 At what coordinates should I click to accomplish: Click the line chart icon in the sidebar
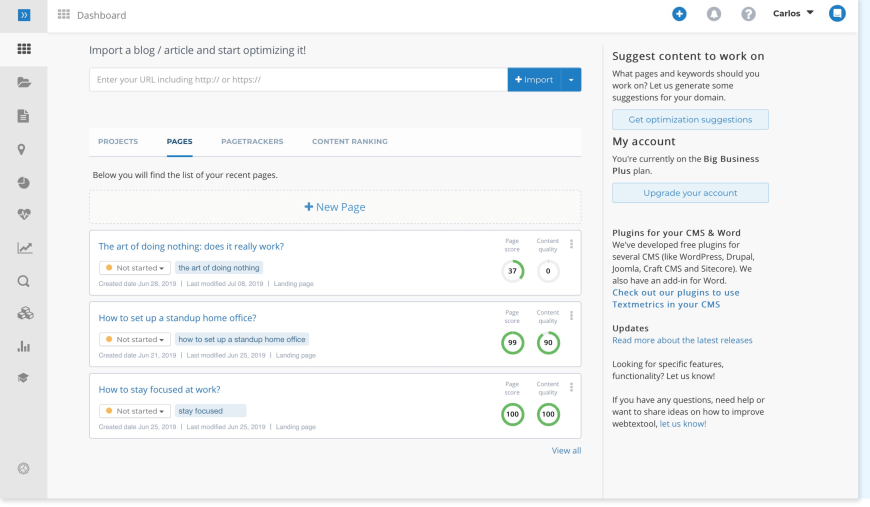click(24, 248)
